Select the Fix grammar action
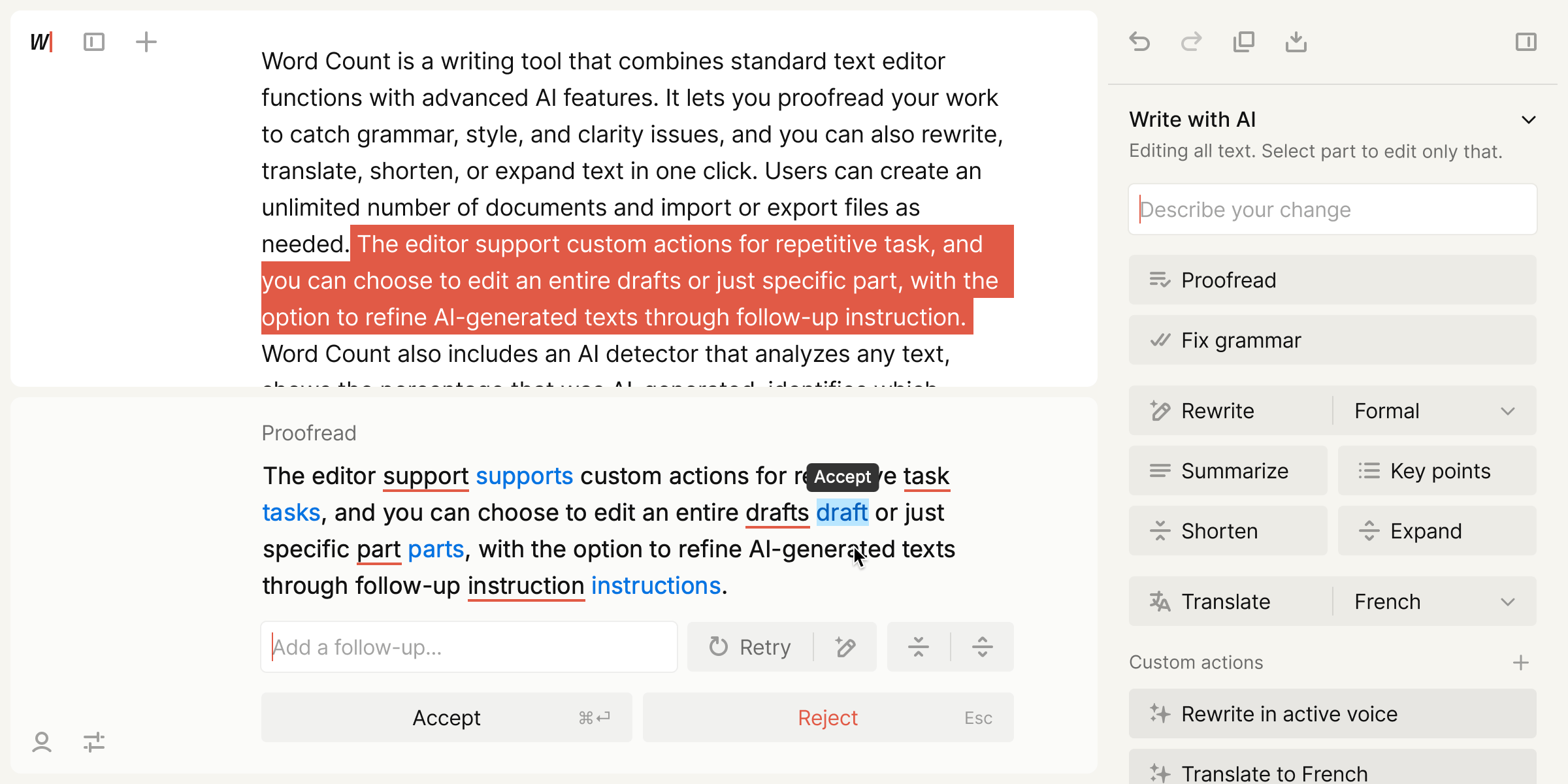Viewport: 1568px width, 784px height. (x=1333, y=340)
